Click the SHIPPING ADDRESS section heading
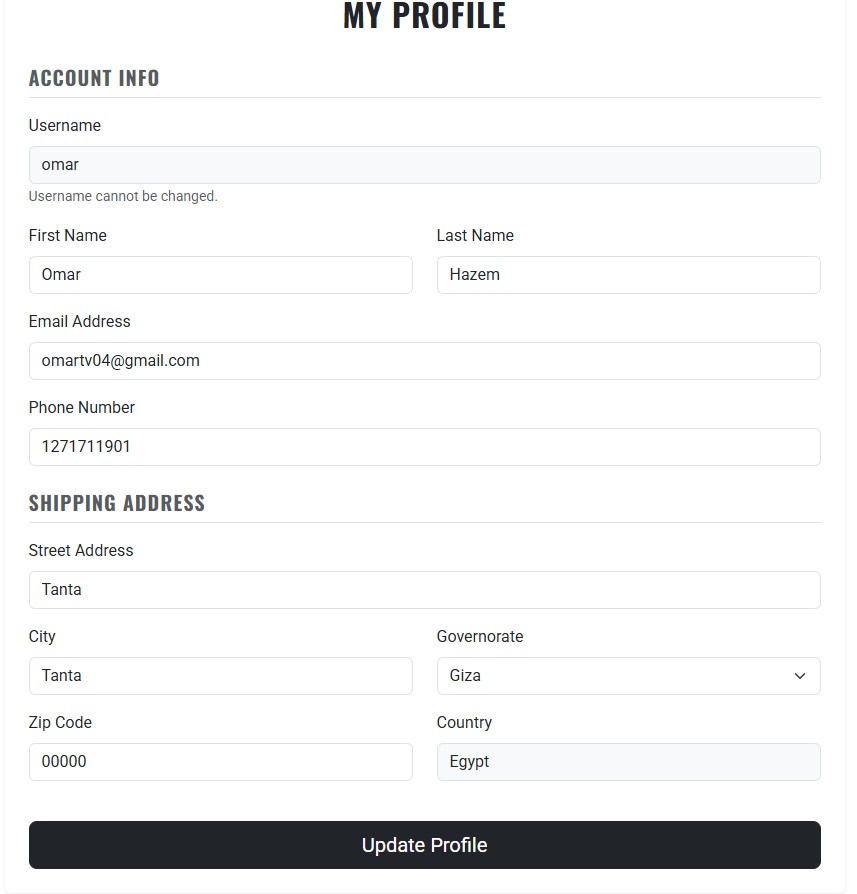The width and height of the screenshot is (857, 894). [x=117, y=503]
